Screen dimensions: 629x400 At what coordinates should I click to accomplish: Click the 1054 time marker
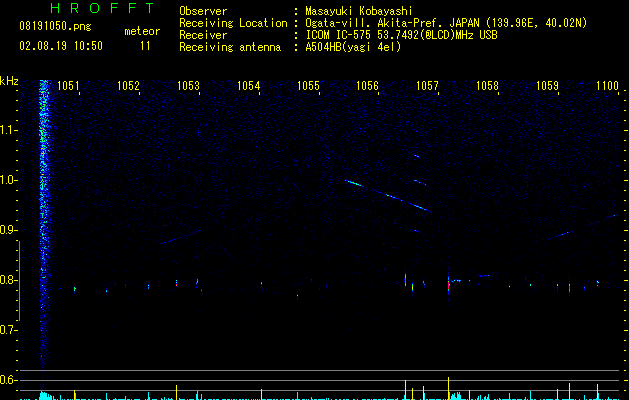click(248, 86)
